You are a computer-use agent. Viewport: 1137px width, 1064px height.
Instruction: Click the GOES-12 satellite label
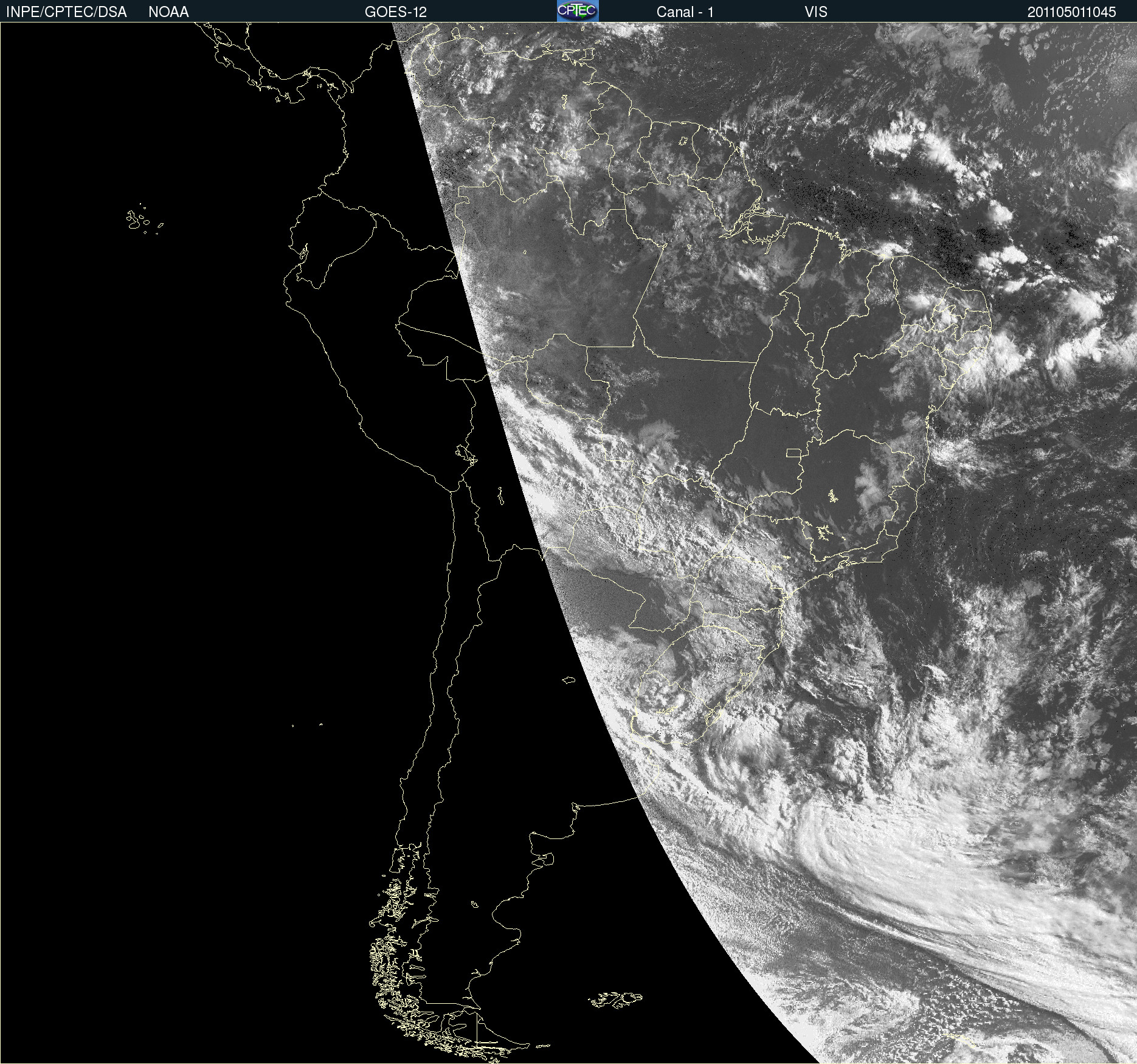pos(396,12)
